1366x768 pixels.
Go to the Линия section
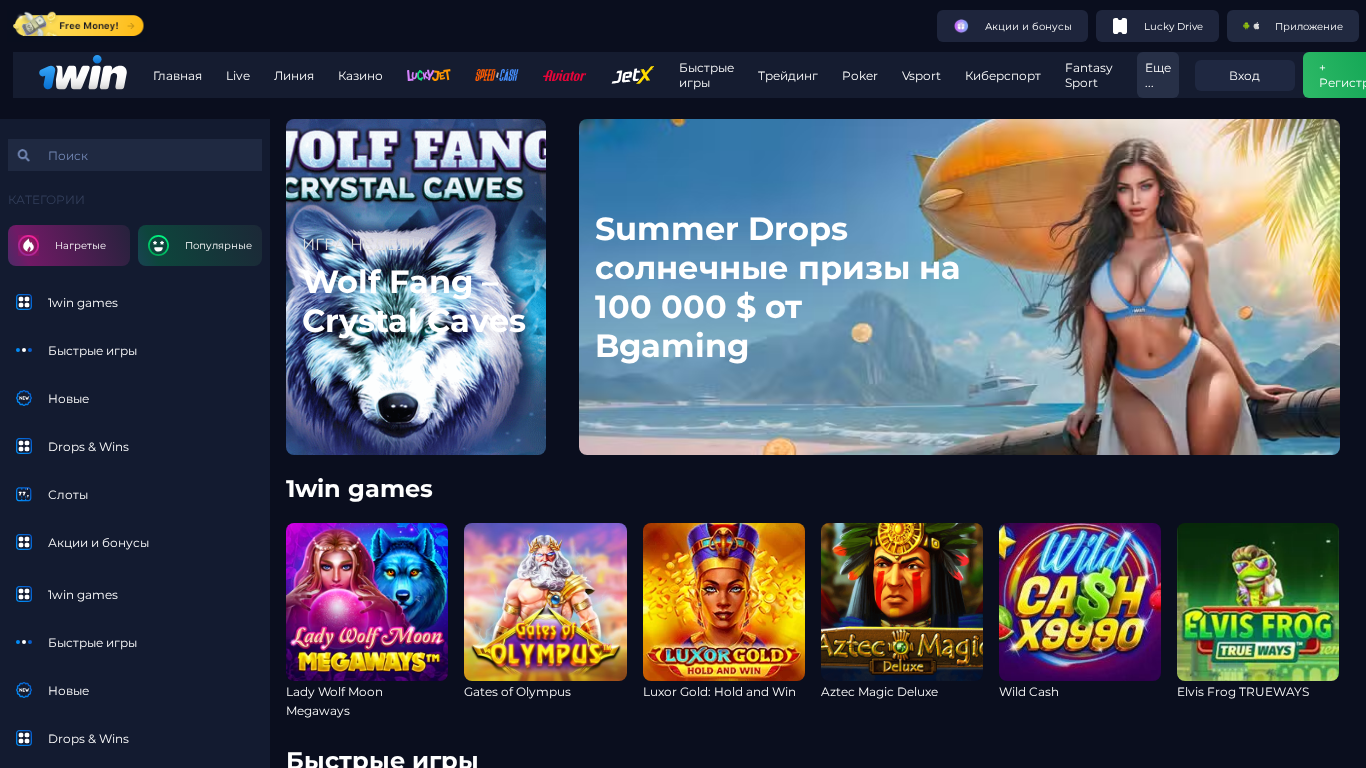click(x=294, y=76)
